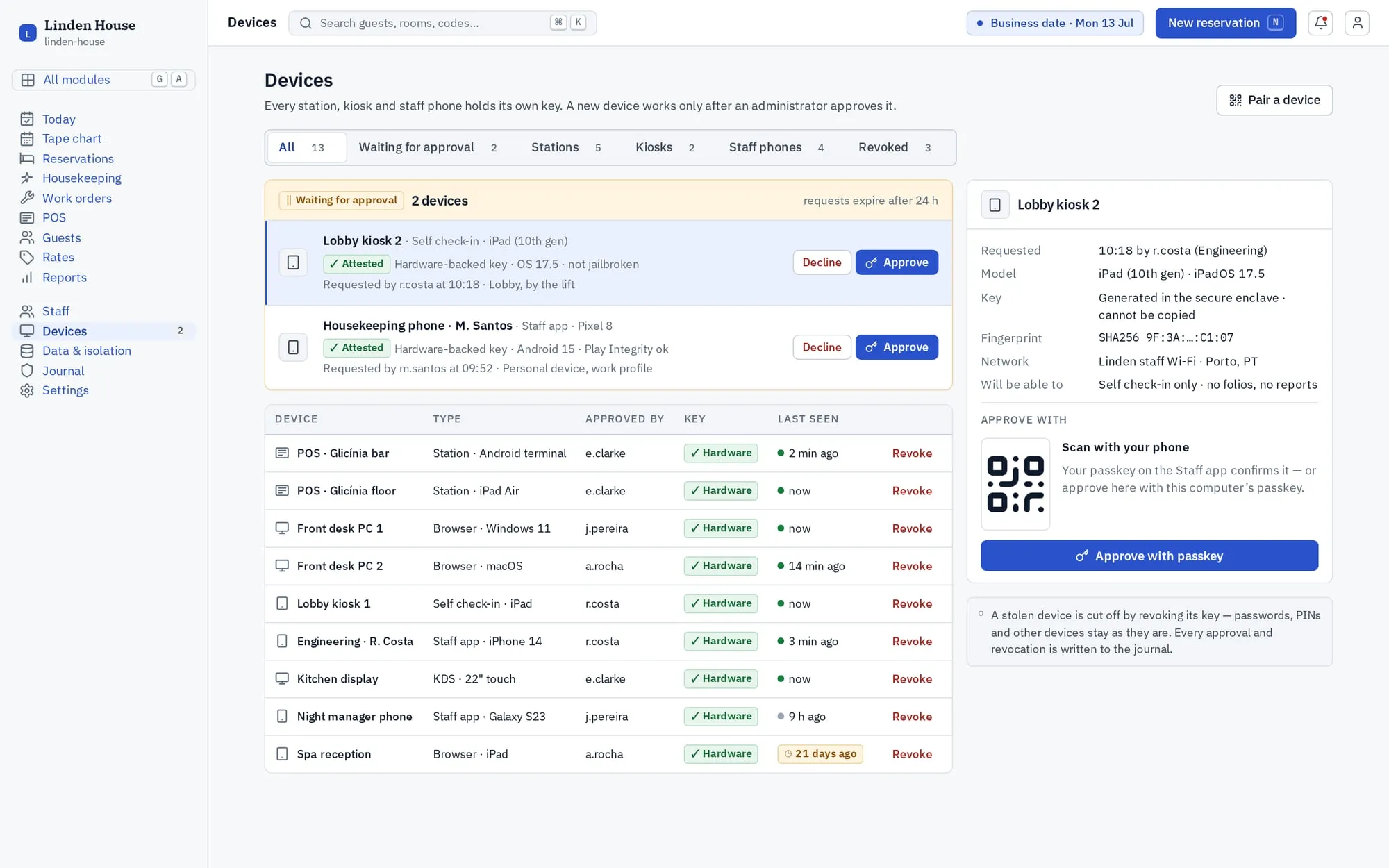The height and width of the screenshot is (868, 1389).
Task: Click the approval QR code image
Action: 1015,484
